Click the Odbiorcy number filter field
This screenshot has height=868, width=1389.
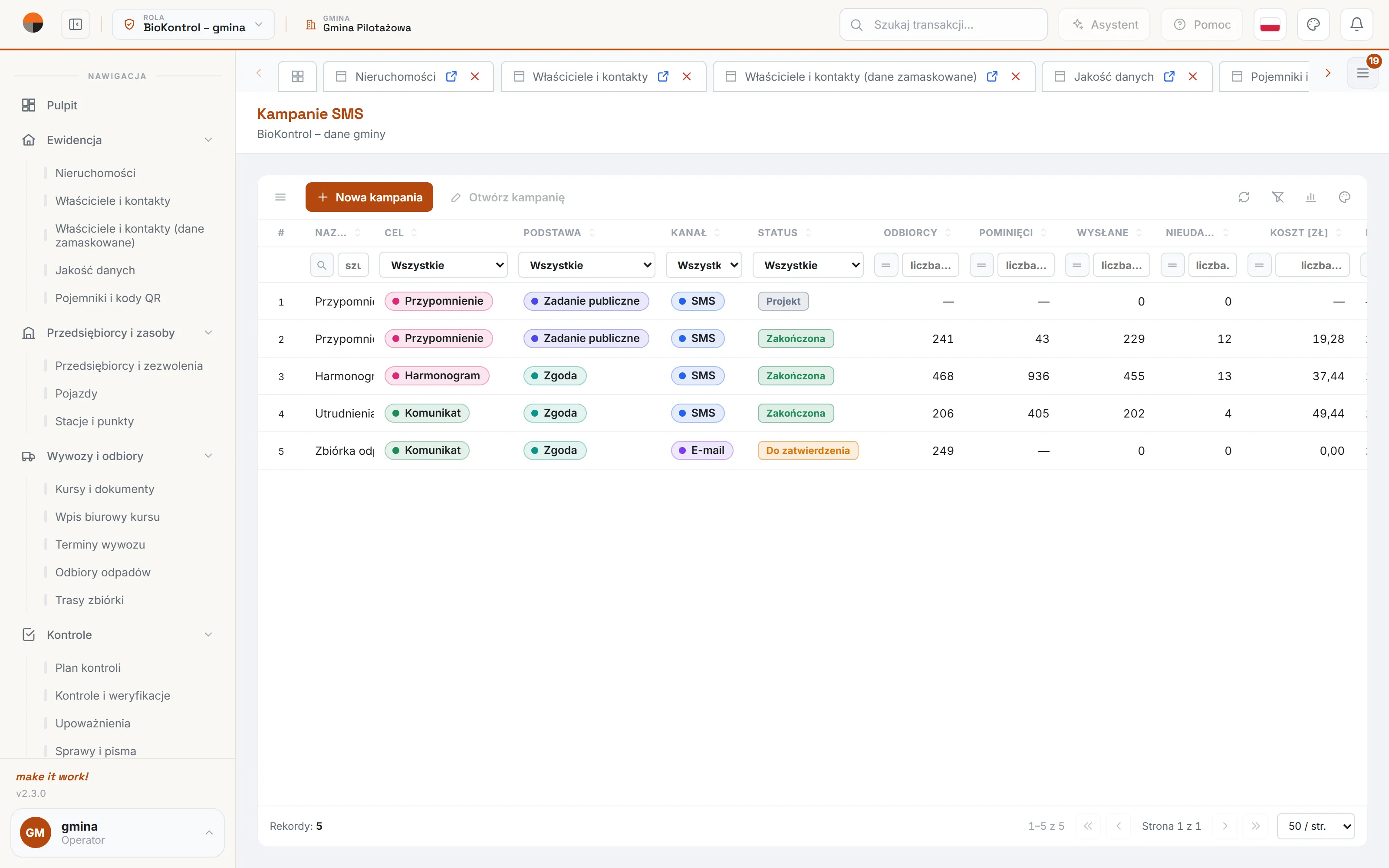930,265
